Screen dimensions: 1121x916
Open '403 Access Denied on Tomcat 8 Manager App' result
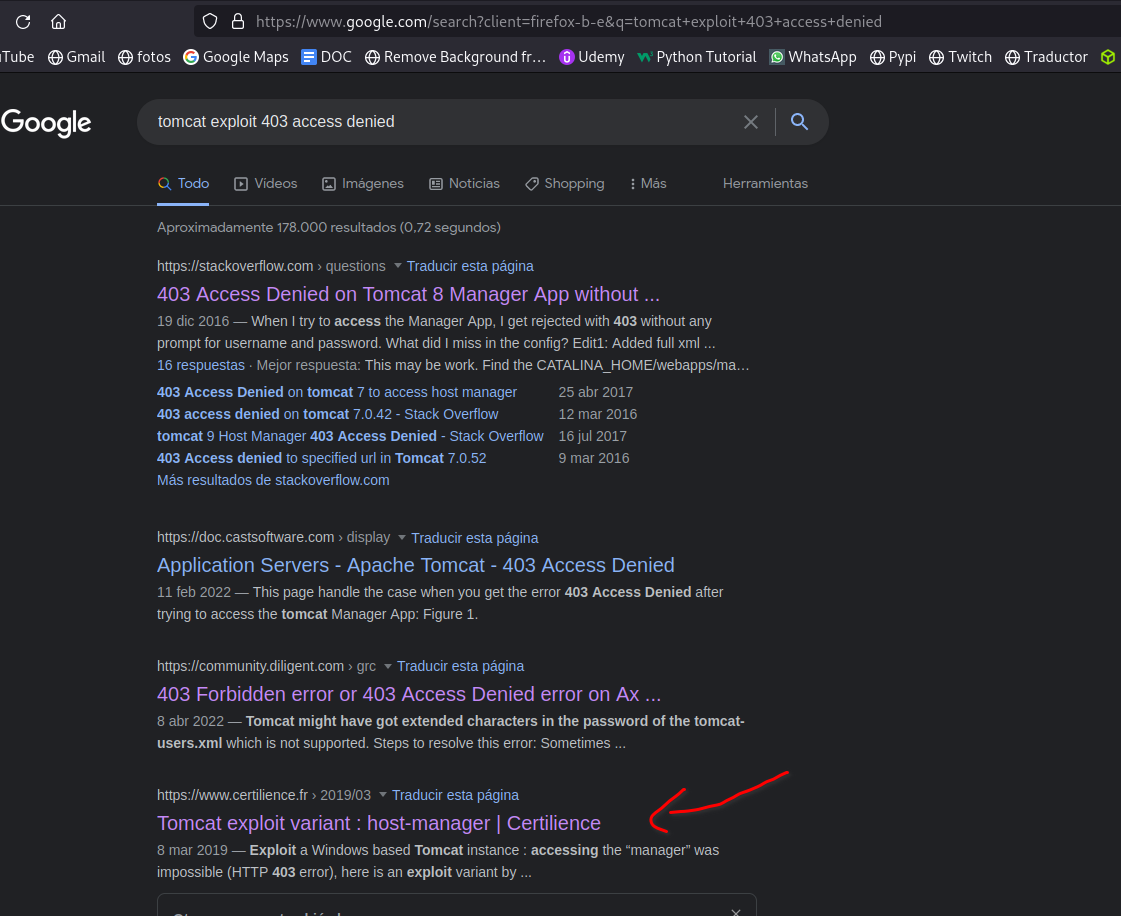click(408, 295)
